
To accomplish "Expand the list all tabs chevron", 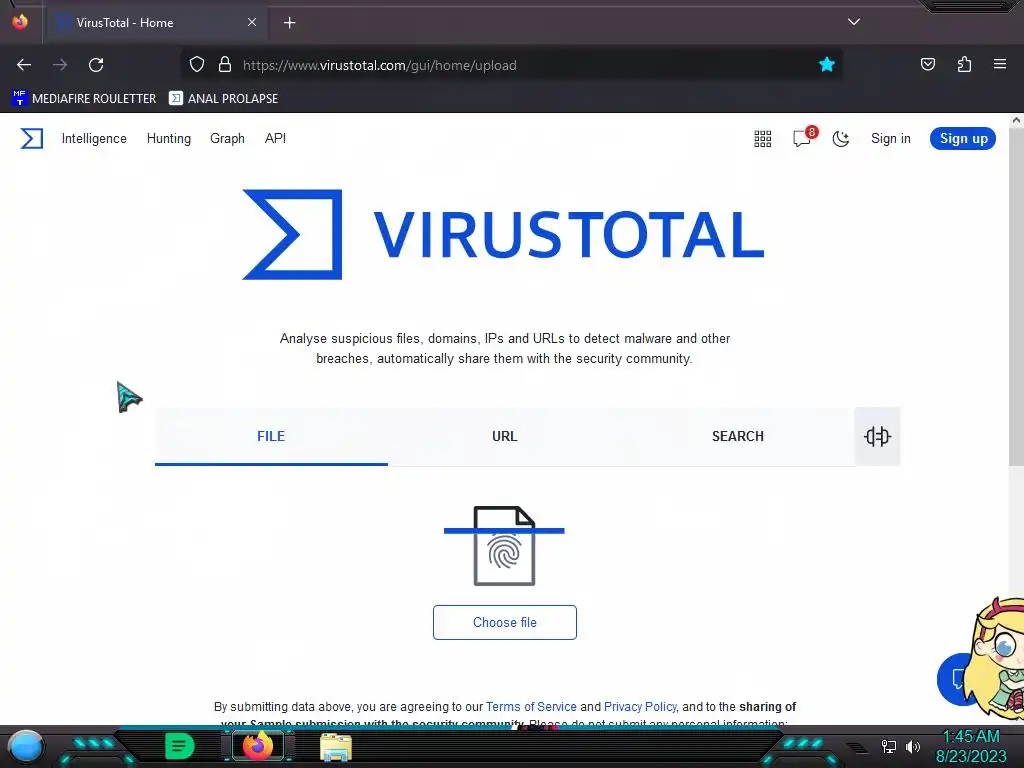I will pos(854,22).
